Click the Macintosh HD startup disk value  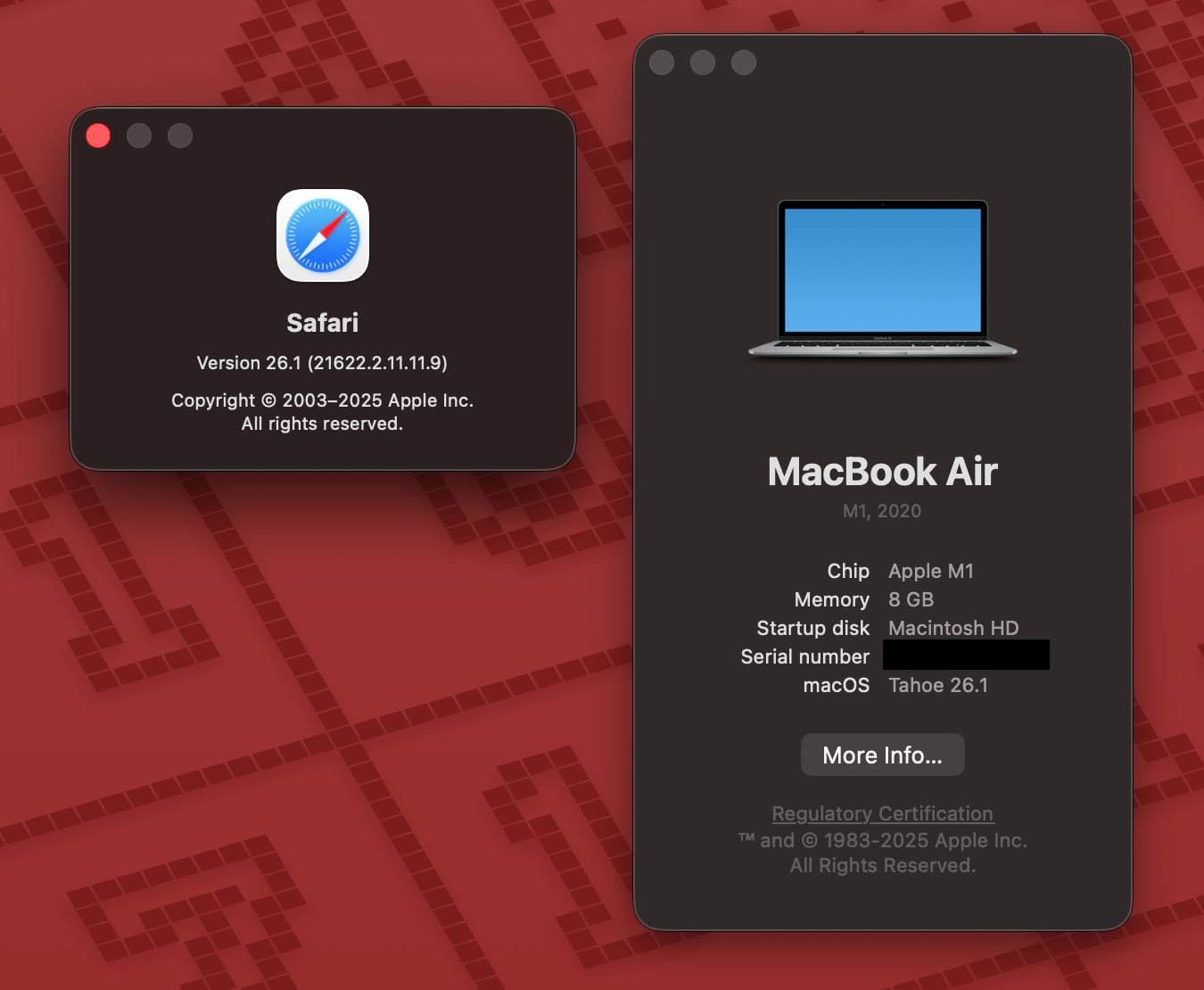953,628
